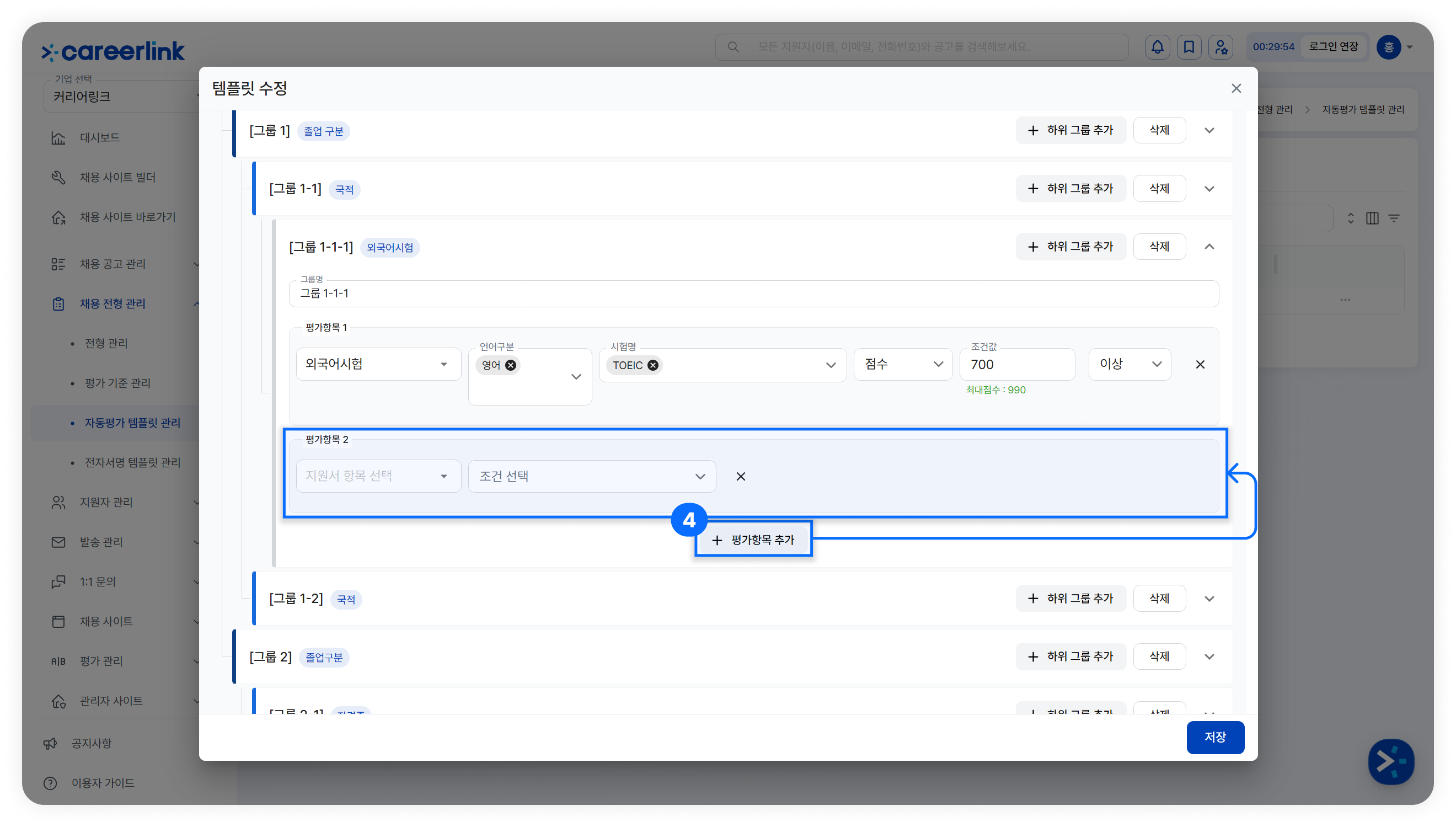Open the 점수 type dropdown
Image resolution: width=1456 pixels, height=827 pixels.
pos(902,364)
